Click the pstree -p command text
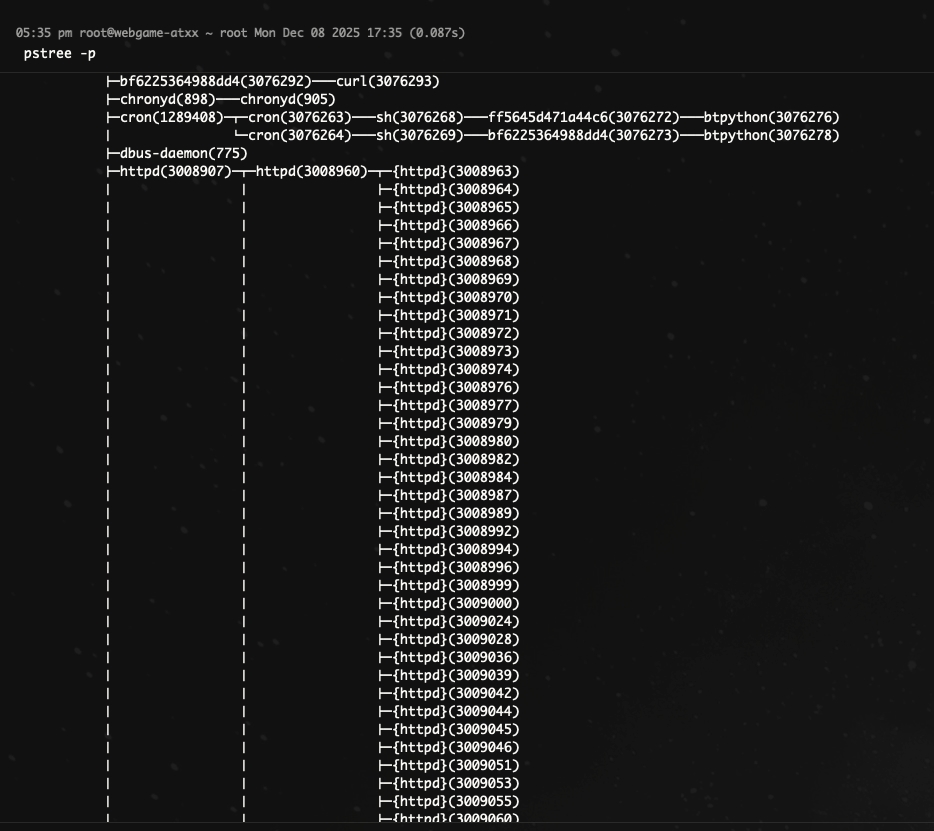934x831 pixels. (x=60, y=53)
